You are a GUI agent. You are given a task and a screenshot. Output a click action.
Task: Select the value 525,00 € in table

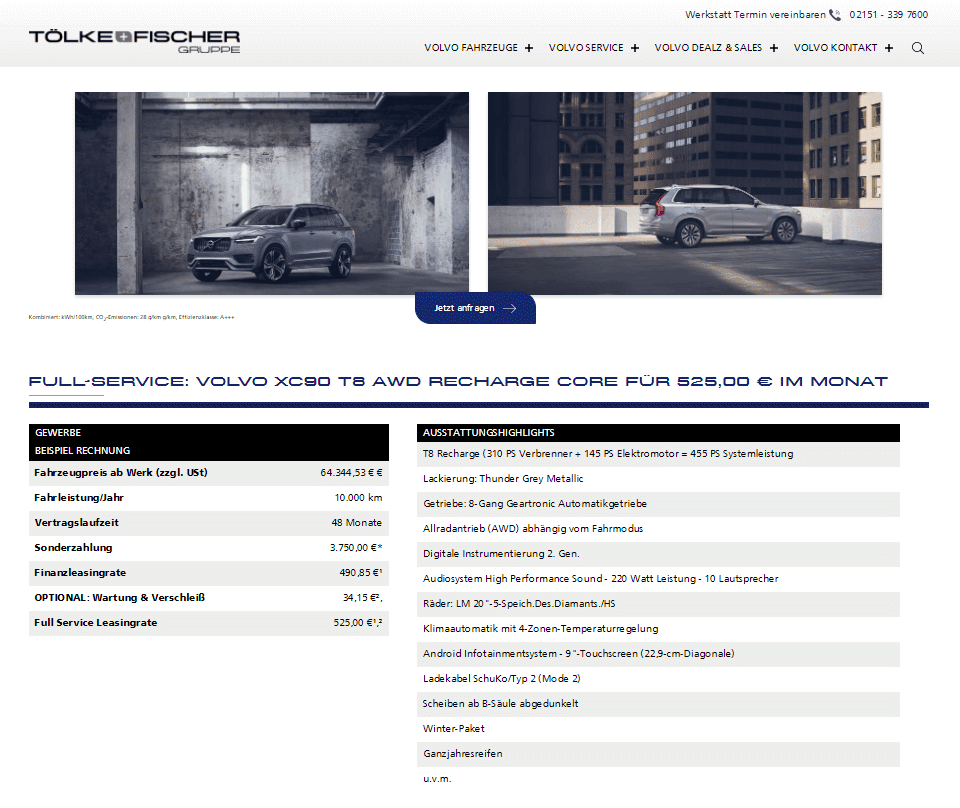[358, 623]
